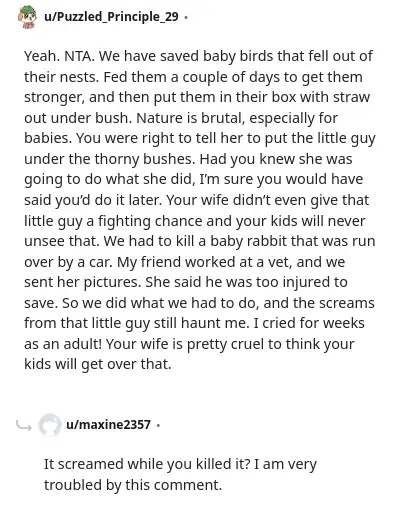Click the dot separator after maxine2357

pyautogui.click(x=158, y=425)
